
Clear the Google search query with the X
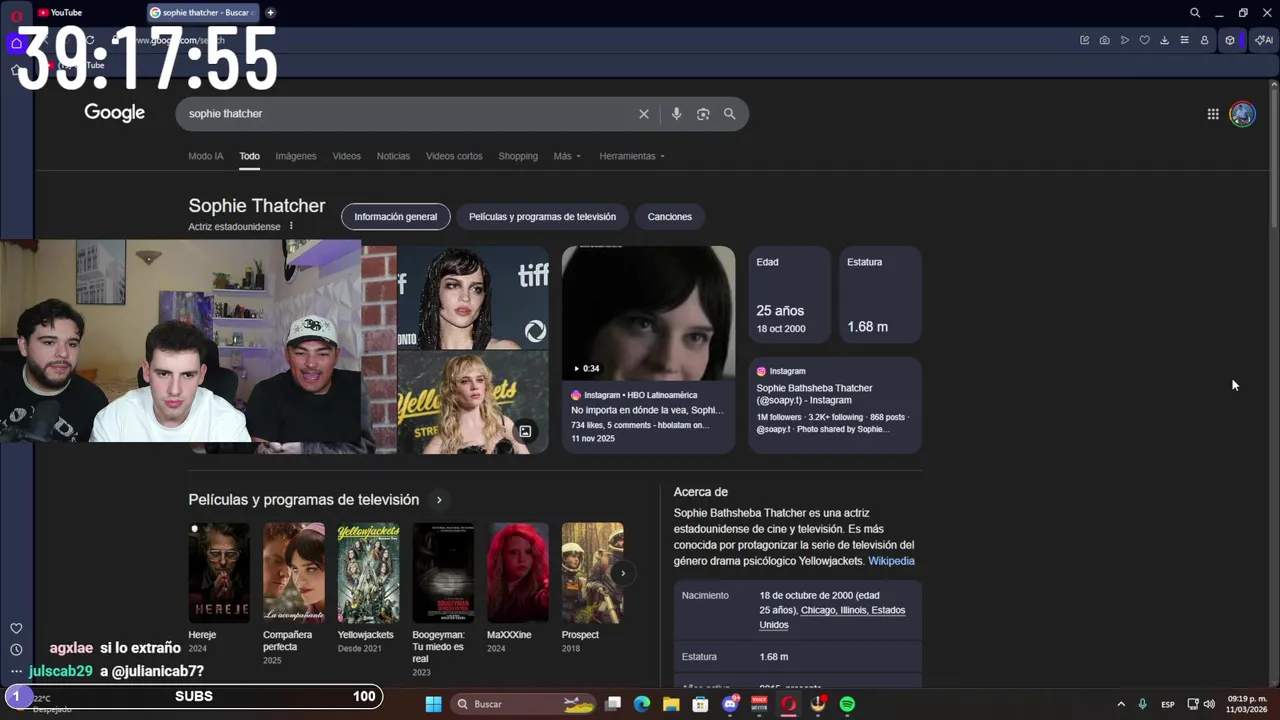pos(644,114)
